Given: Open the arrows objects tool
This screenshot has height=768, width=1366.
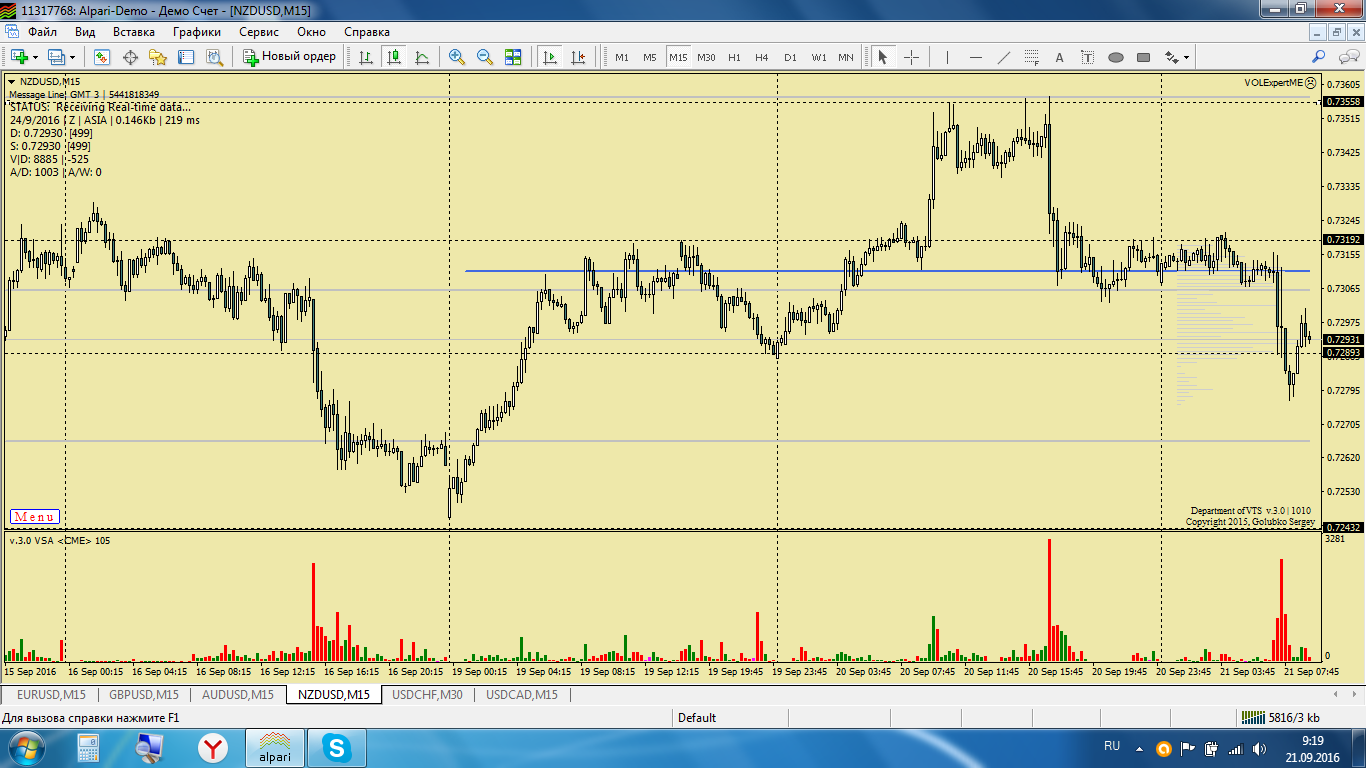Looking at the screenshot, I should (x=1171, y=57).
